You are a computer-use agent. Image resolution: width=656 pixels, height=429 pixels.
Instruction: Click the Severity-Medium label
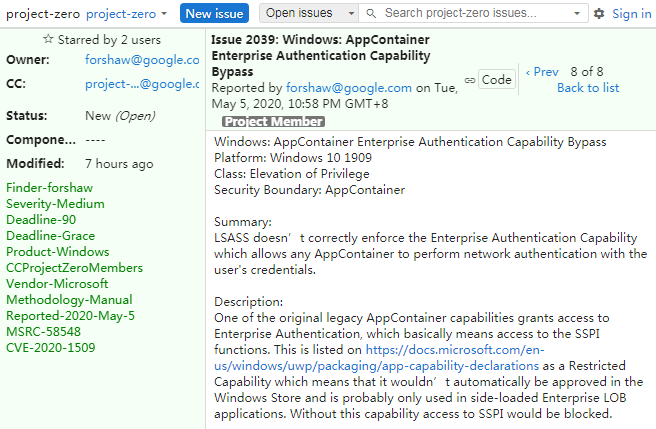tap(55, 204)
